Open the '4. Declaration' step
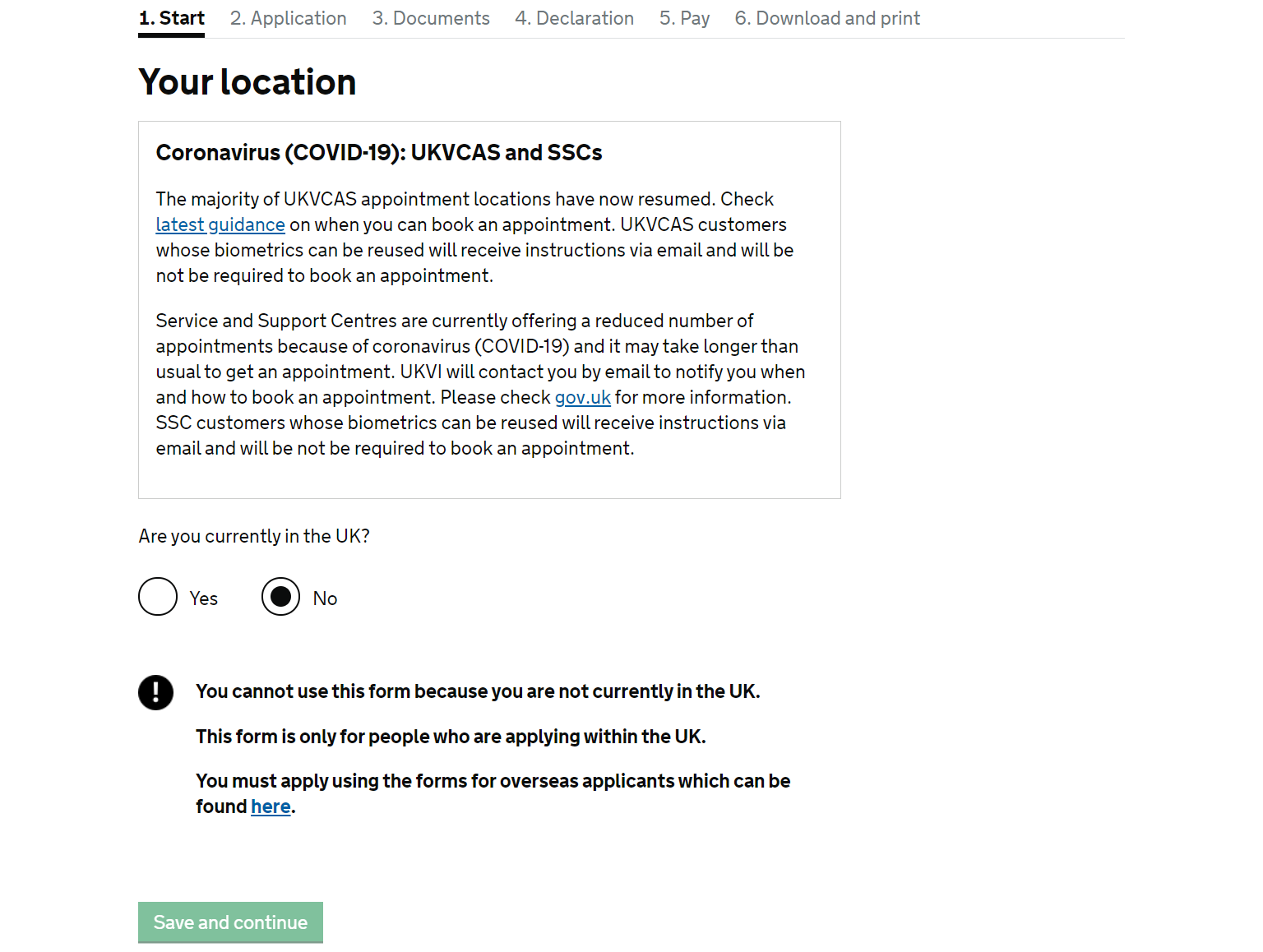 pos(575,18)
